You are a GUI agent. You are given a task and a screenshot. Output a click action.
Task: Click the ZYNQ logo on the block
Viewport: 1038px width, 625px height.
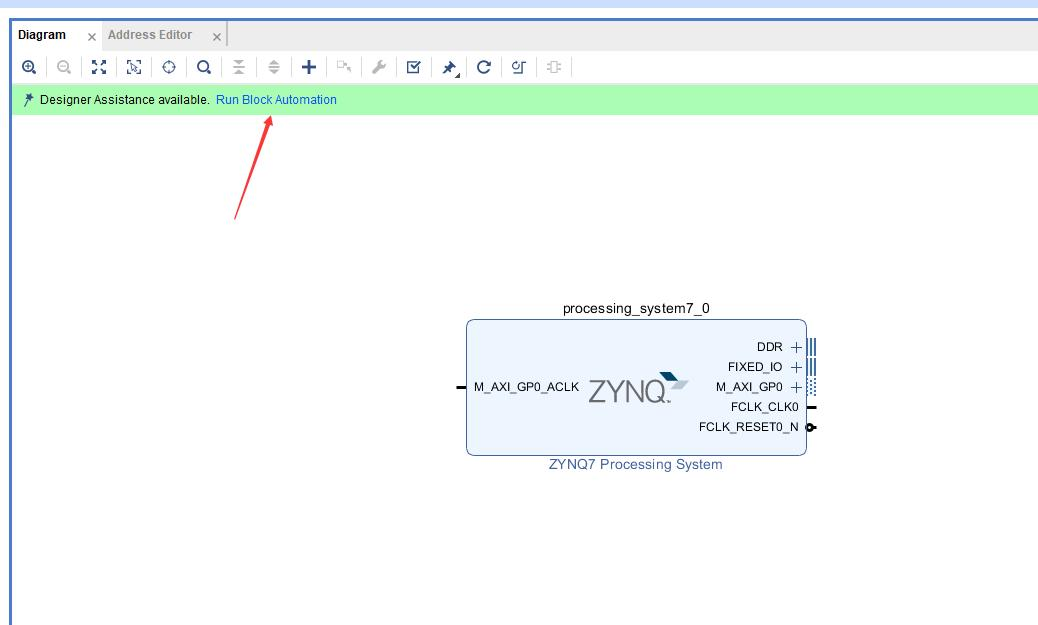tap(638, 389)
